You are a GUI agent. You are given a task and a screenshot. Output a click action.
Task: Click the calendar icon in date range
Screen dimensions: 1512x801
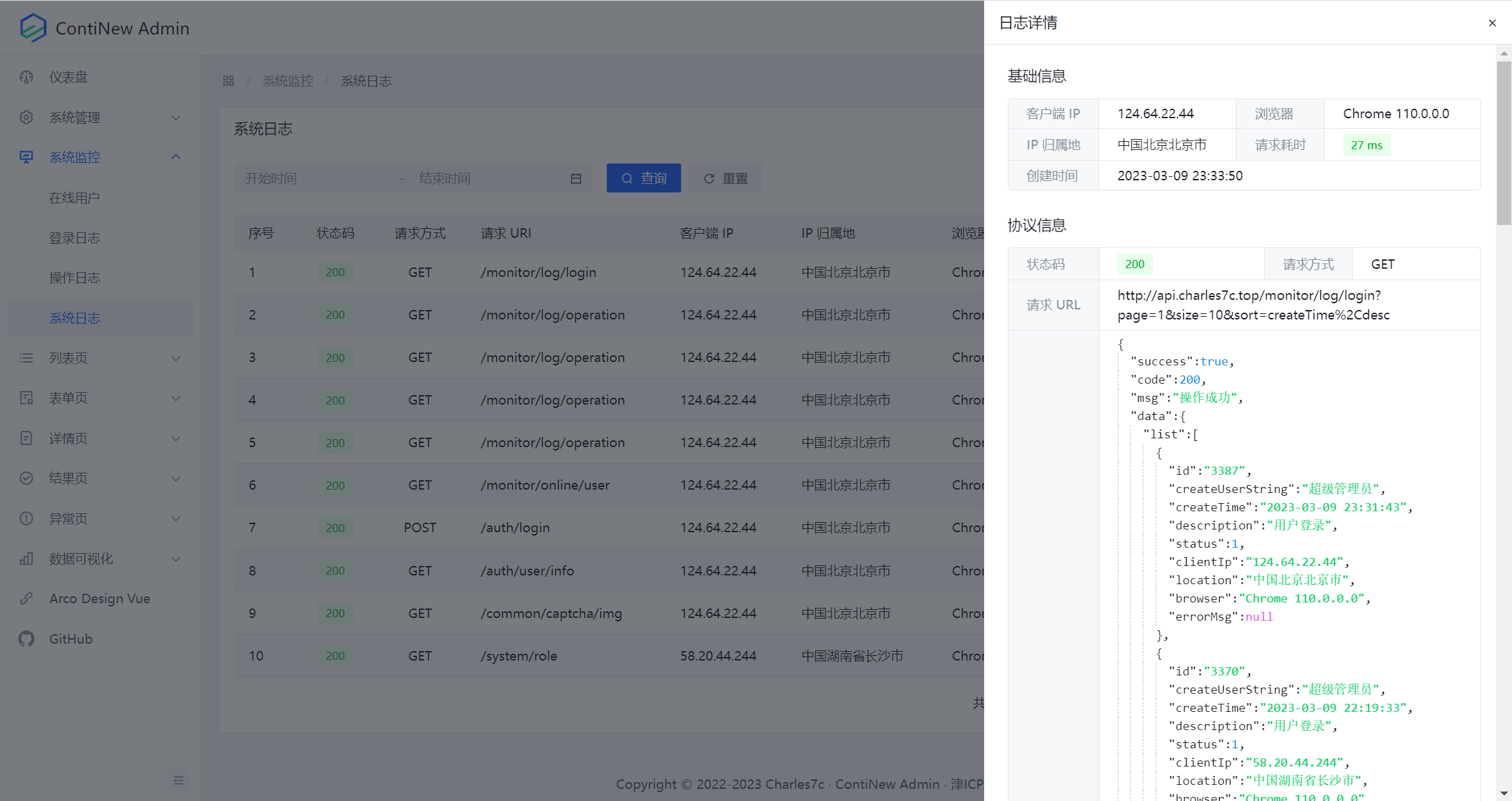pos(576,178)
